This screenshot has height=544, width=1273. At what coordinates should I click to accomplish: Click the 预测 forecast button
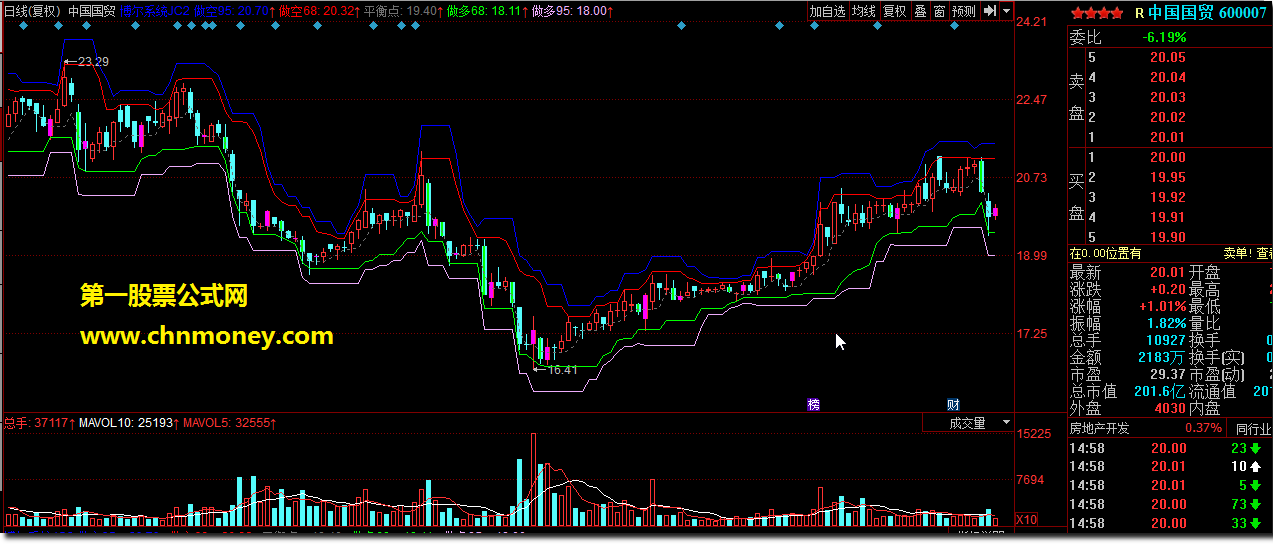pyautogui.click(x=964, y=11)
